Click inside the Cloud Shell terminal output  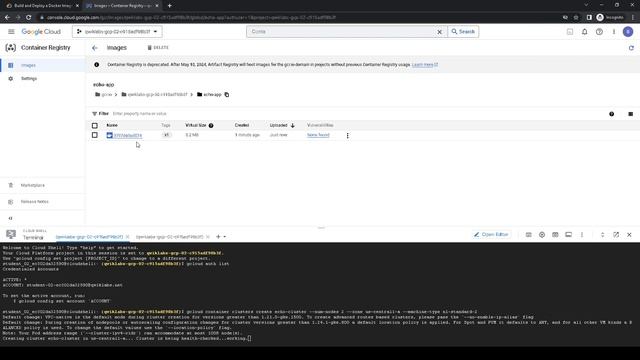pyautogui.click(x=320, y=294)
